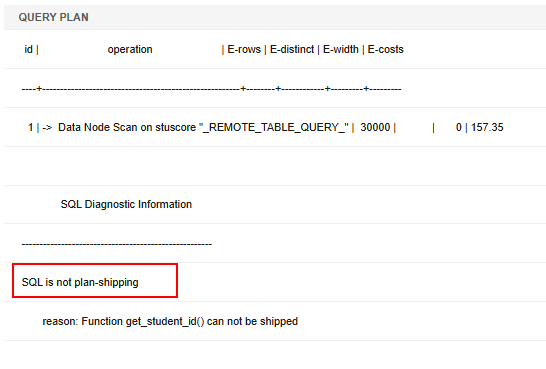The image size is (546, 369).
Task: Select the 30000 E-rows value
Action: [375, 127]
